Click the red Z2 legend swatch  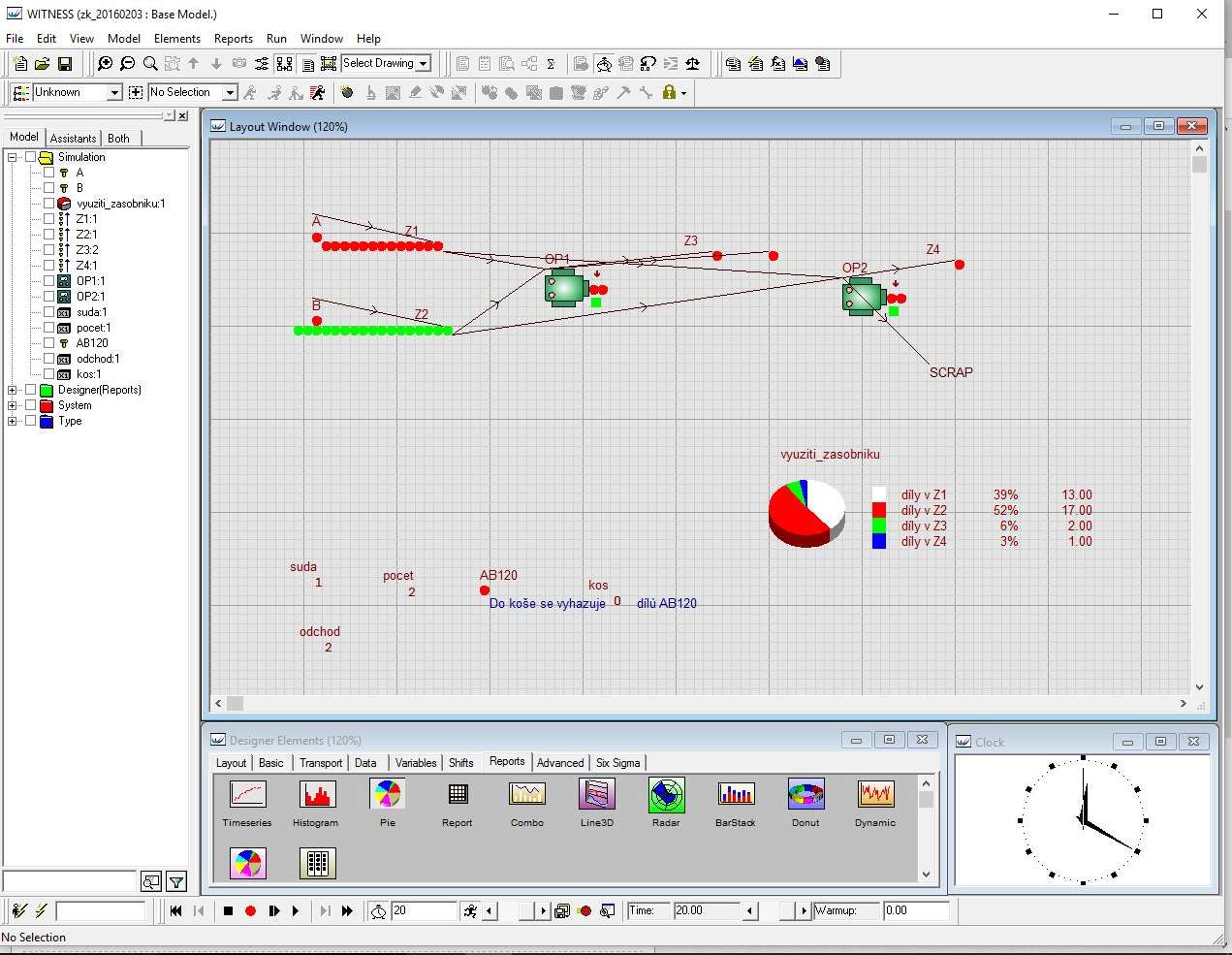tap(879, 510)
